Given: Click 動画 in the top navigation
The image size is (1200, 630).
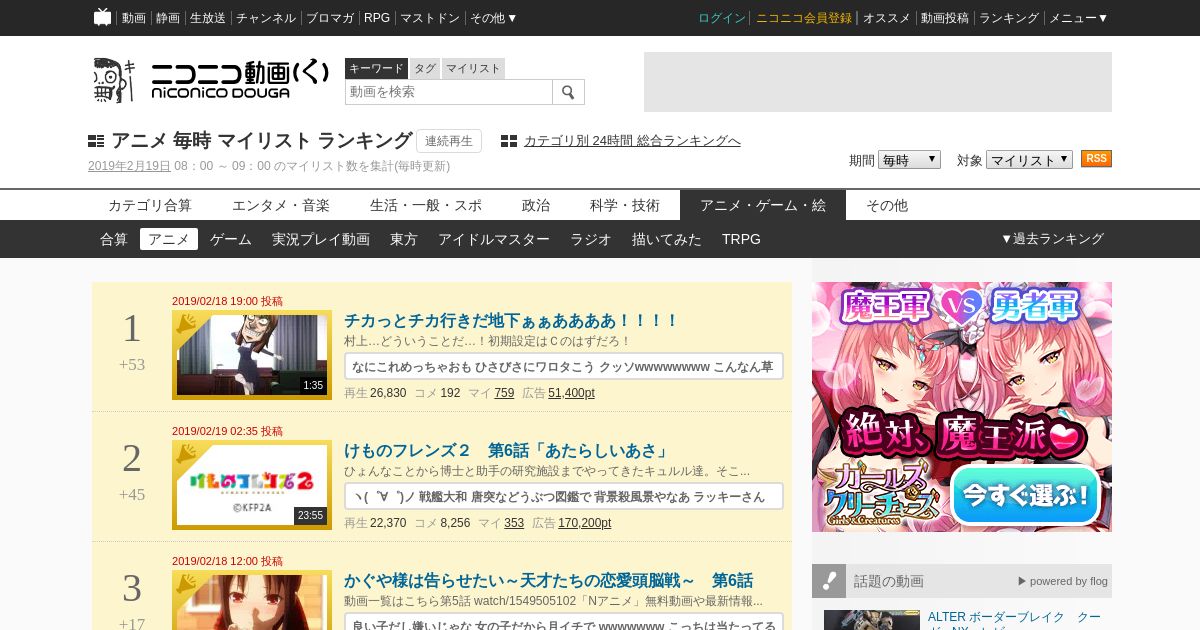Looking at the screenshot, I should [x=134, y=18].
